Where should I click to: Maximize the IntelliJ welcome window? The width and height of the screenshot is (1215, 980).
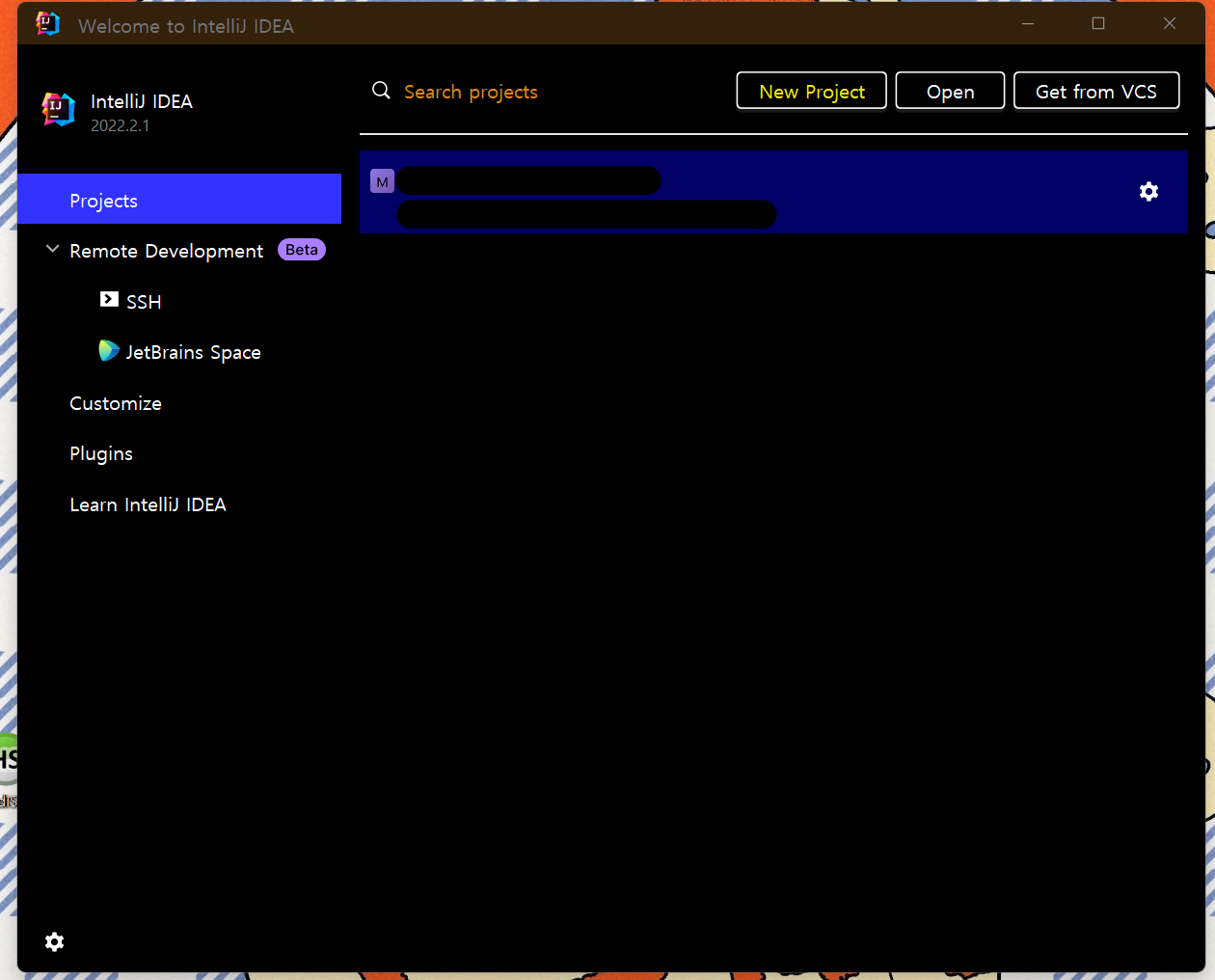point(1098,23)
